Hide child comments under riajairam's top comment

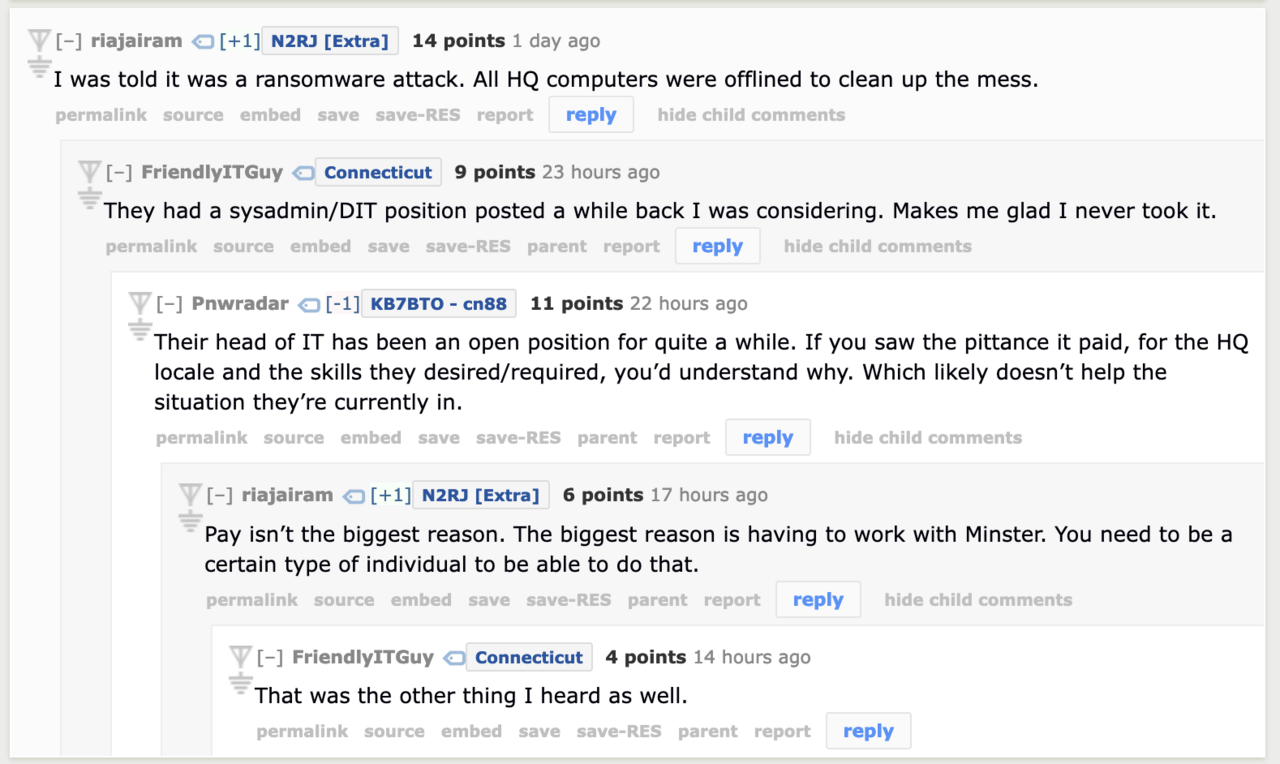tap(751, 115)
